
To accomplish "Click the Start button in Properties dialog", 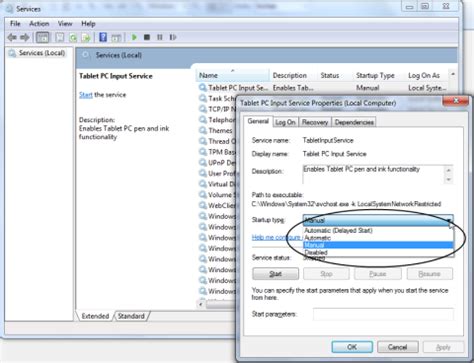I will (275, 274).
